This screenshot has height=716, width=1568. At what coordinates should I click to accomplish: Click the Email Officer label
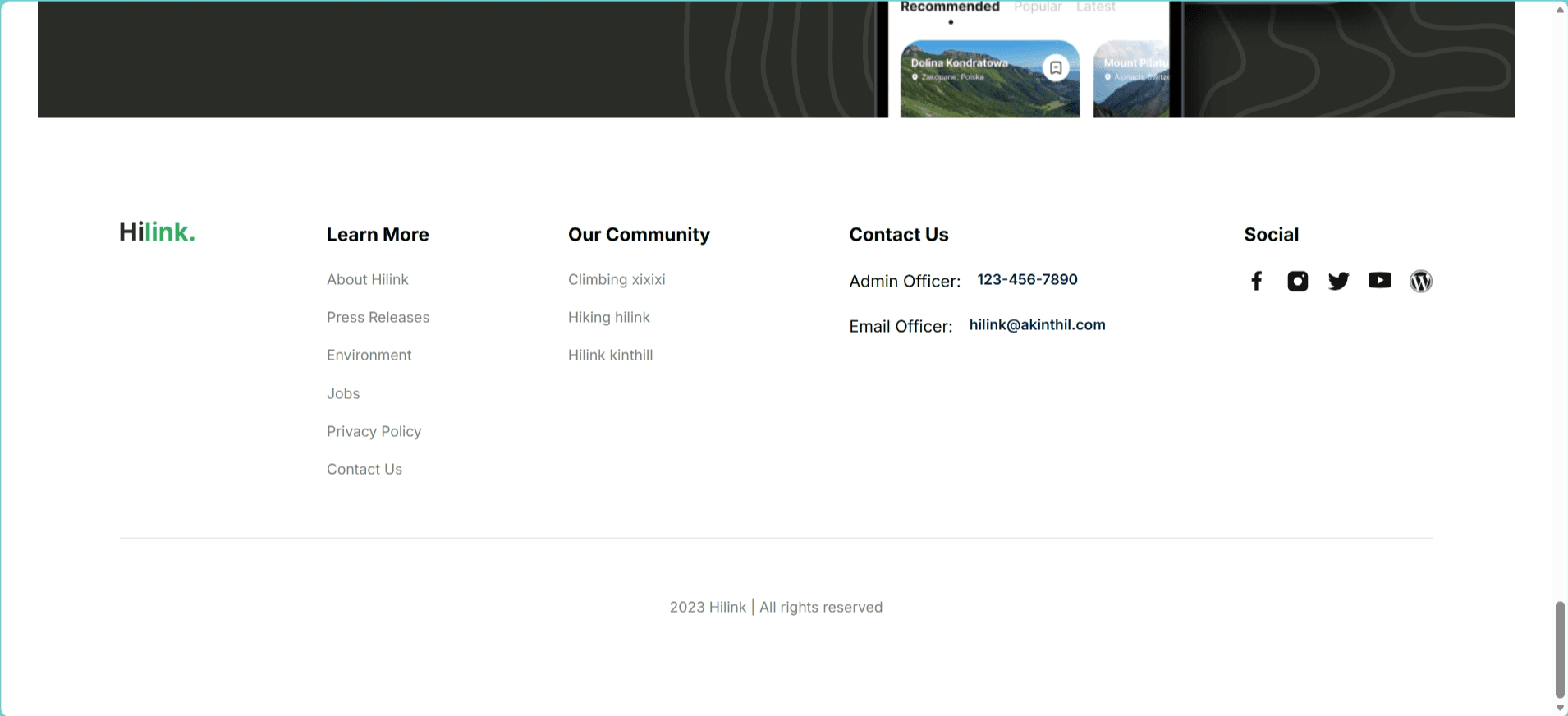point(901,326)
